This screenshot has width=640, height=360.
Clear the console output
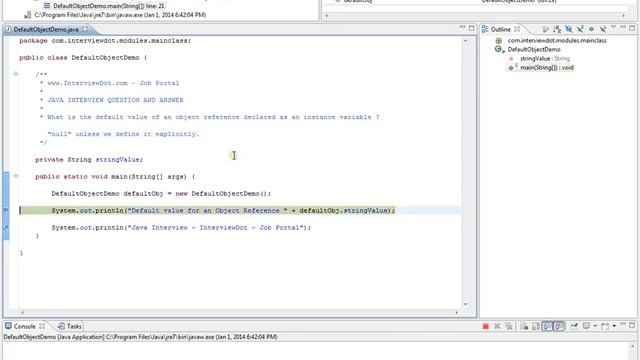tap(524, 326)
